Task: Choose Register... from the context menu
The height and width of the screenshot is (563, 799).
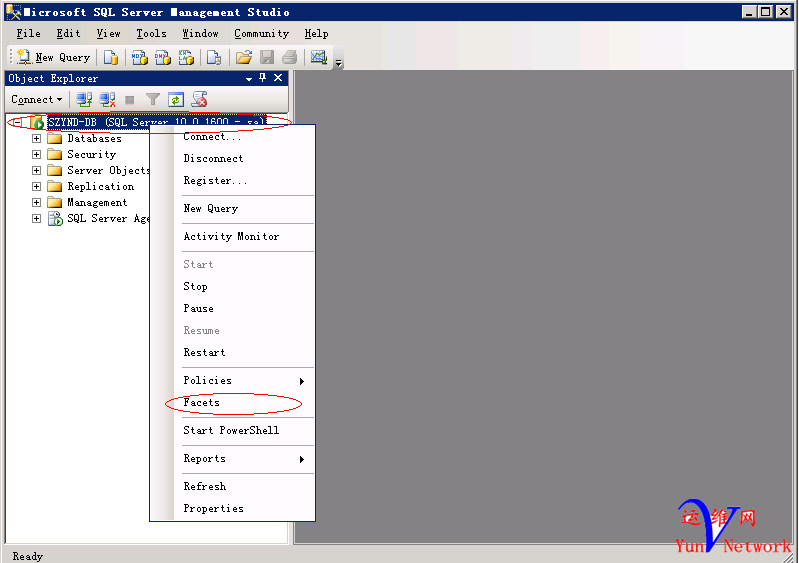Action: point(232,180)
